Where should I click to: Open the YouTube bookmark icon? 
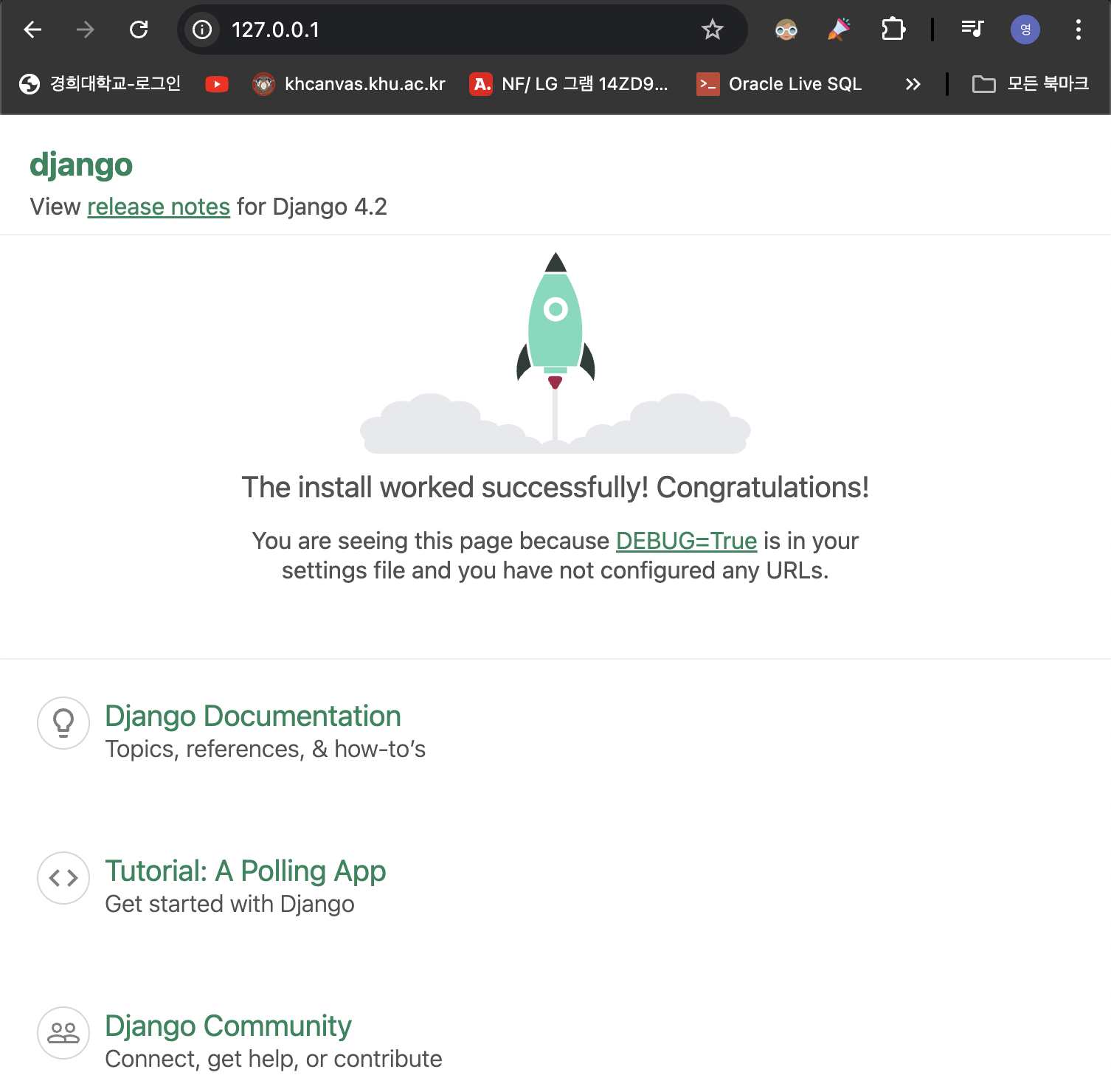tap(217, 84)
